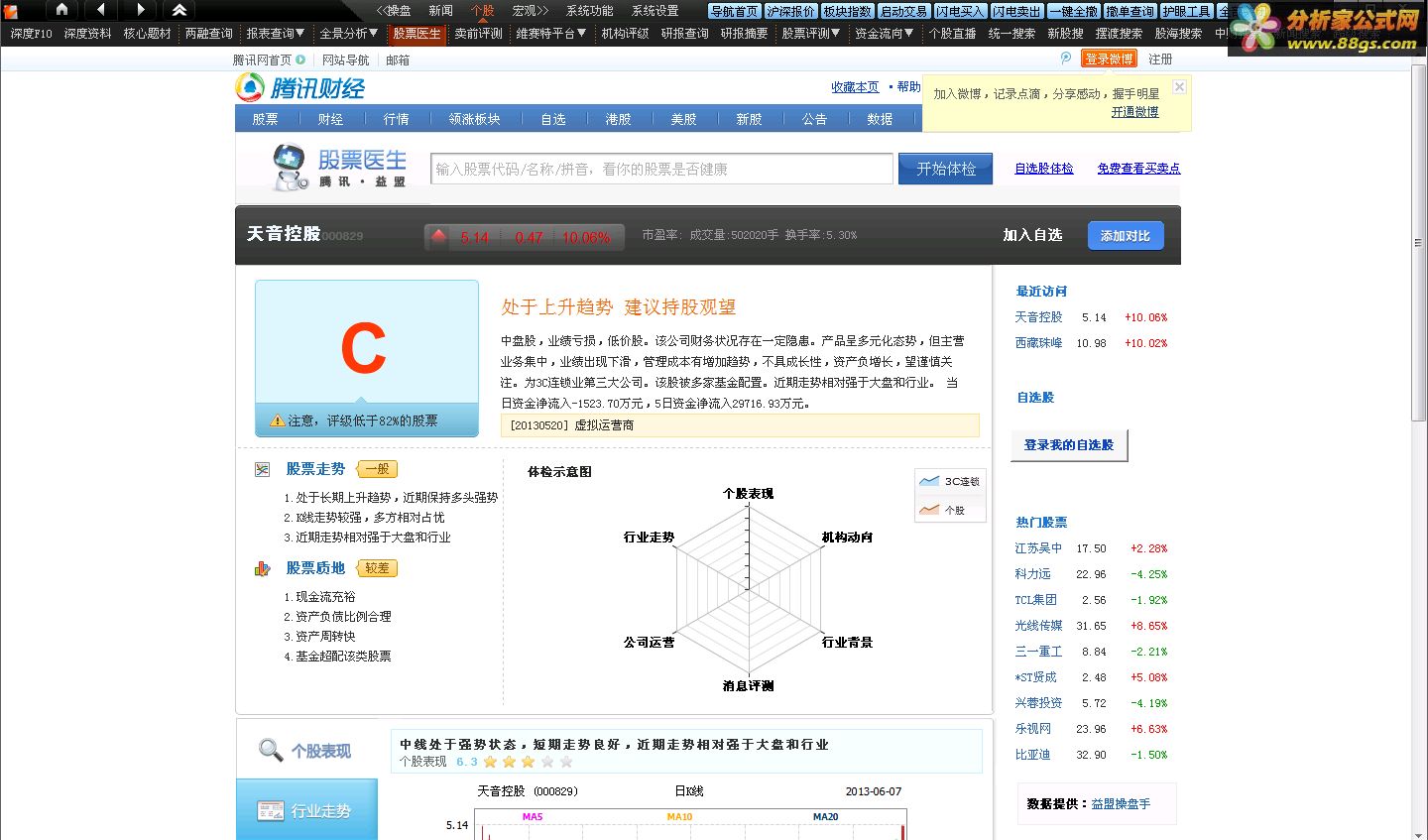
Task: Click the 一键全撤 toolbar button
Action: [x=1074, y=11]
